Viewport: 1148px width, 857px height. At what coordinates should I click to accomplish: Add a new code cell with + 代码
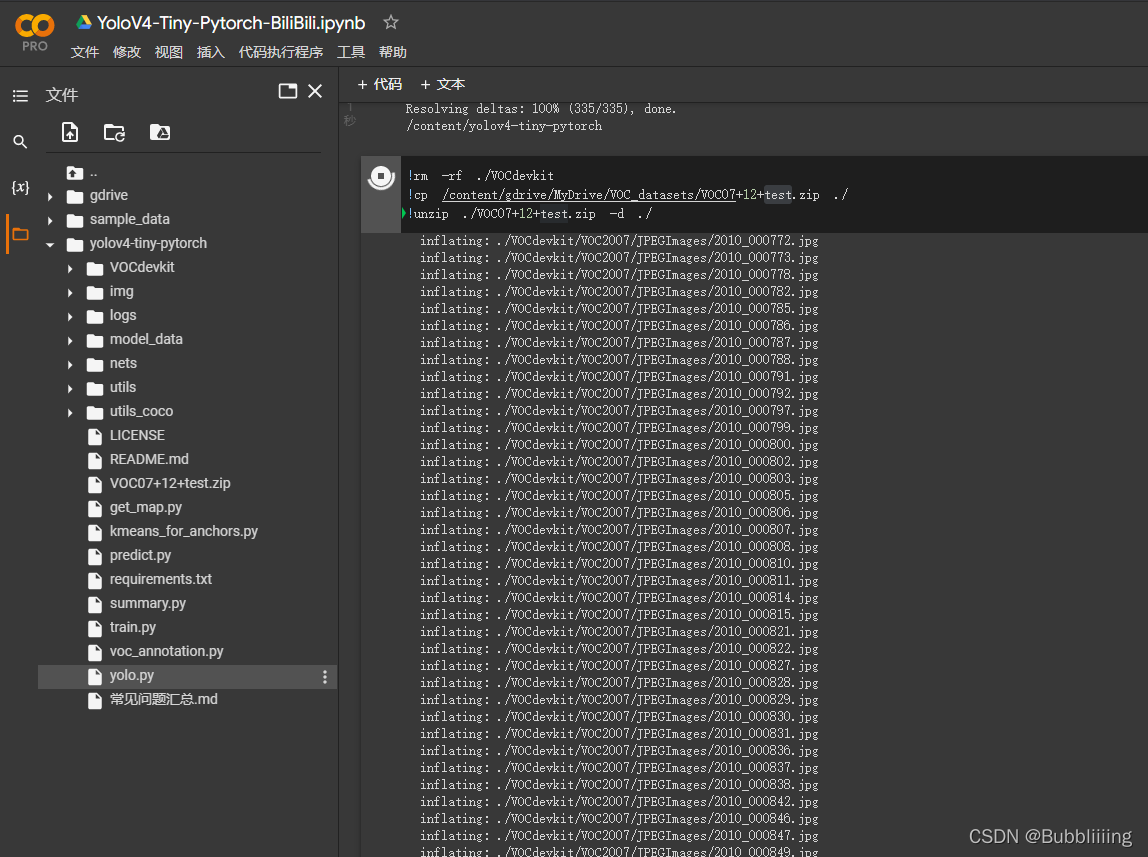(x=379, y=84)
